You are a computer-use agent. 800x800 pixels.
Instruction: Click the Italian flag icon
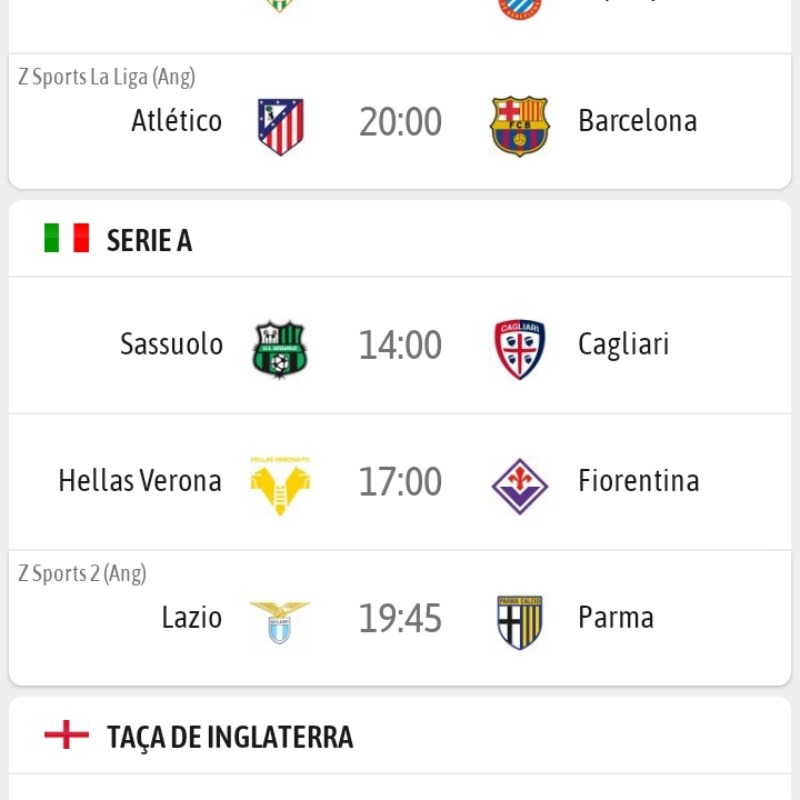coord(66,238)
